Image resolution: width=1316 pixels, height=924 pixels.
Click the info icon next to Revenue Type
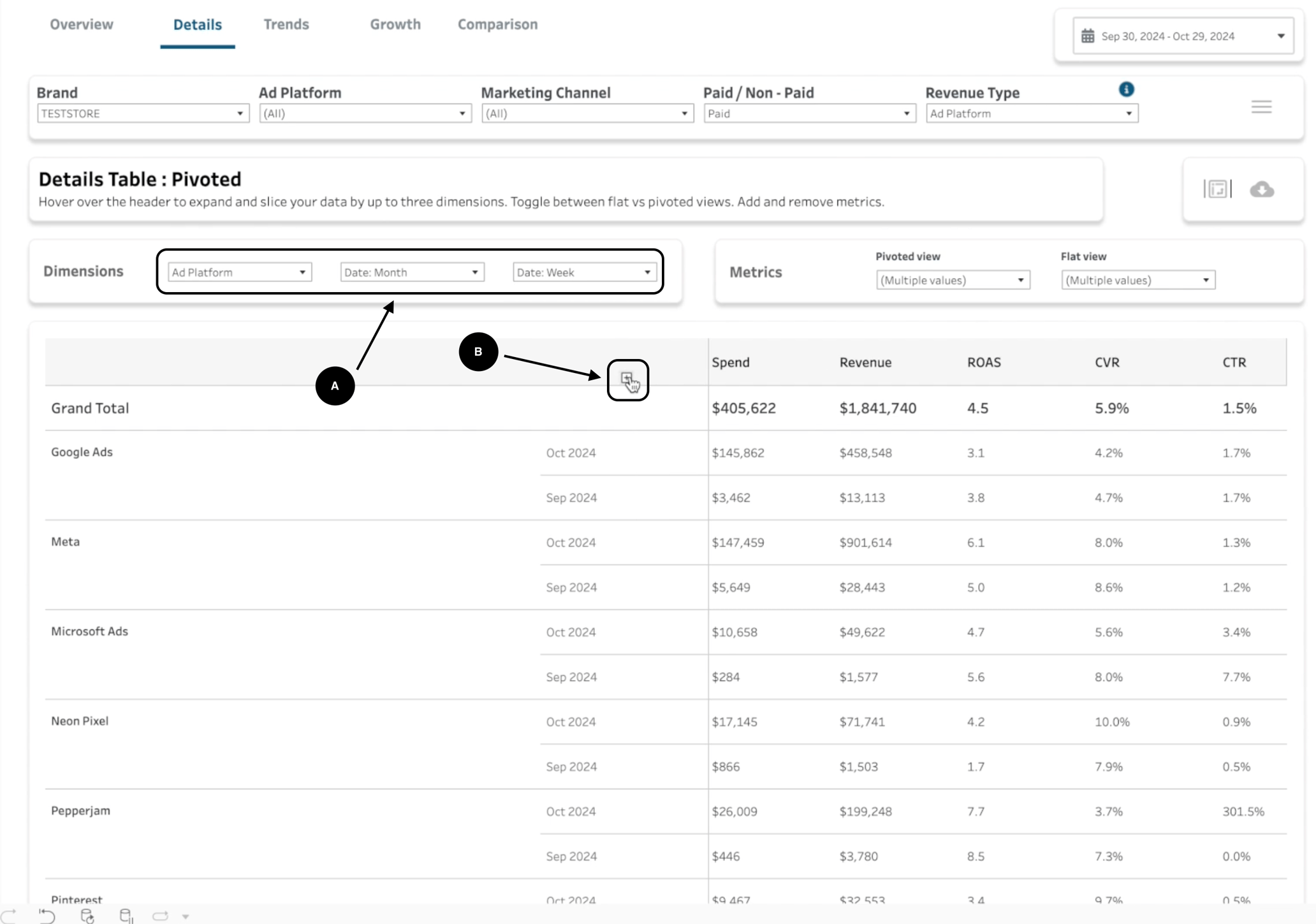1126,89
